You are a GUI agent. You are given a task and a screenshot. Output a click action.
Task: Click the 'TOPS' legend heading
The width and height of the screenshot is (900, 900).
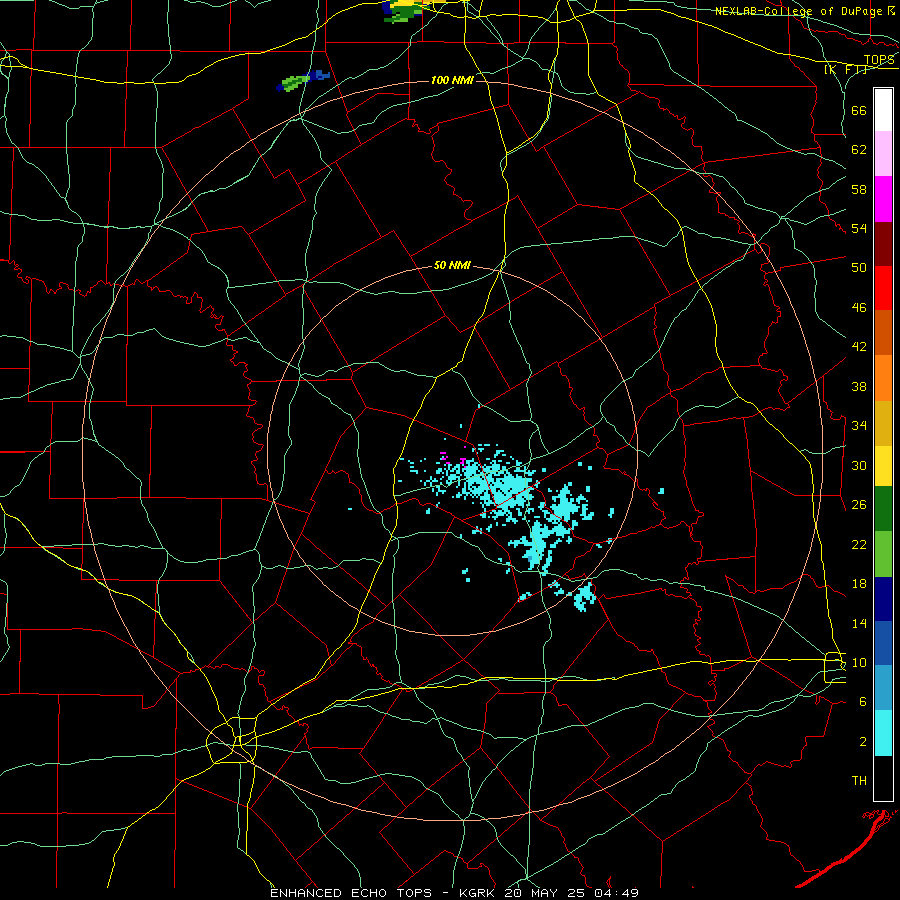(x=879, y=60)
